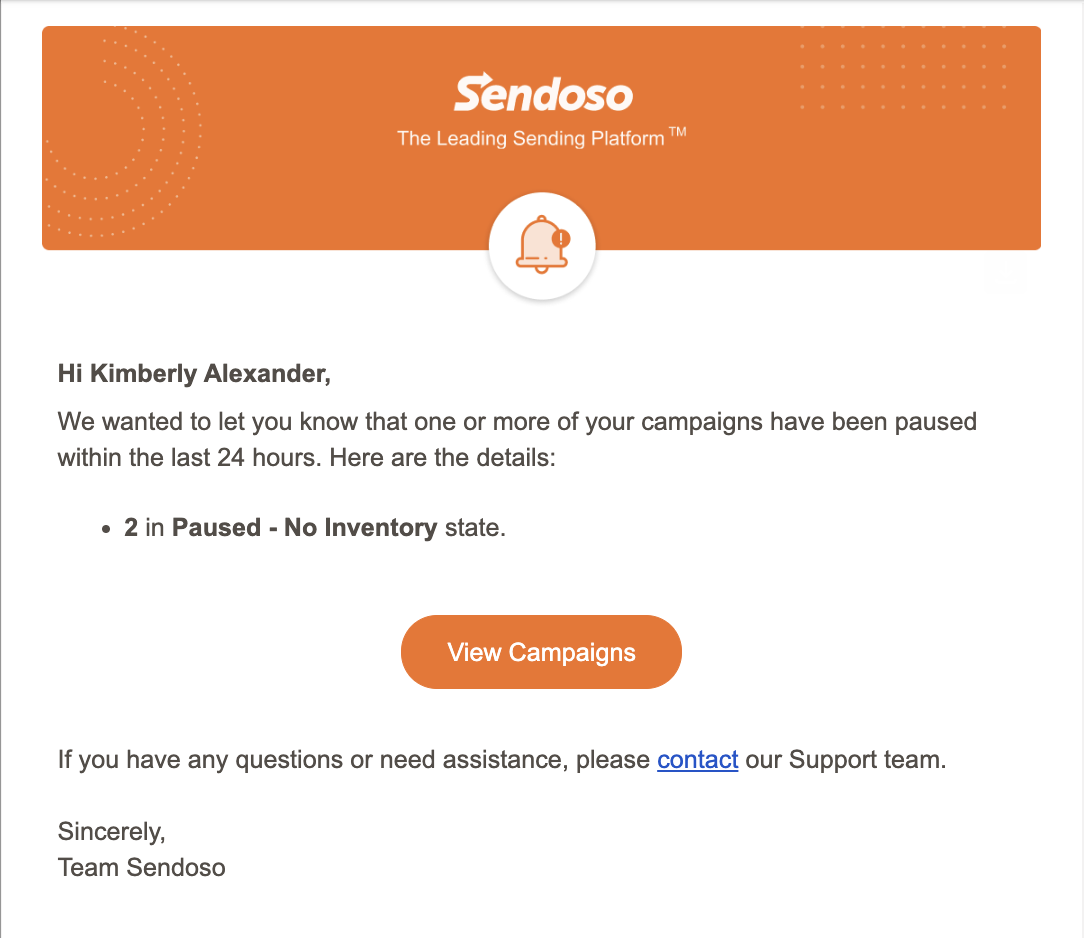Click the TM trademark symbol
1084x938 pixels.
pyautogui.click(x=678, y=131)
